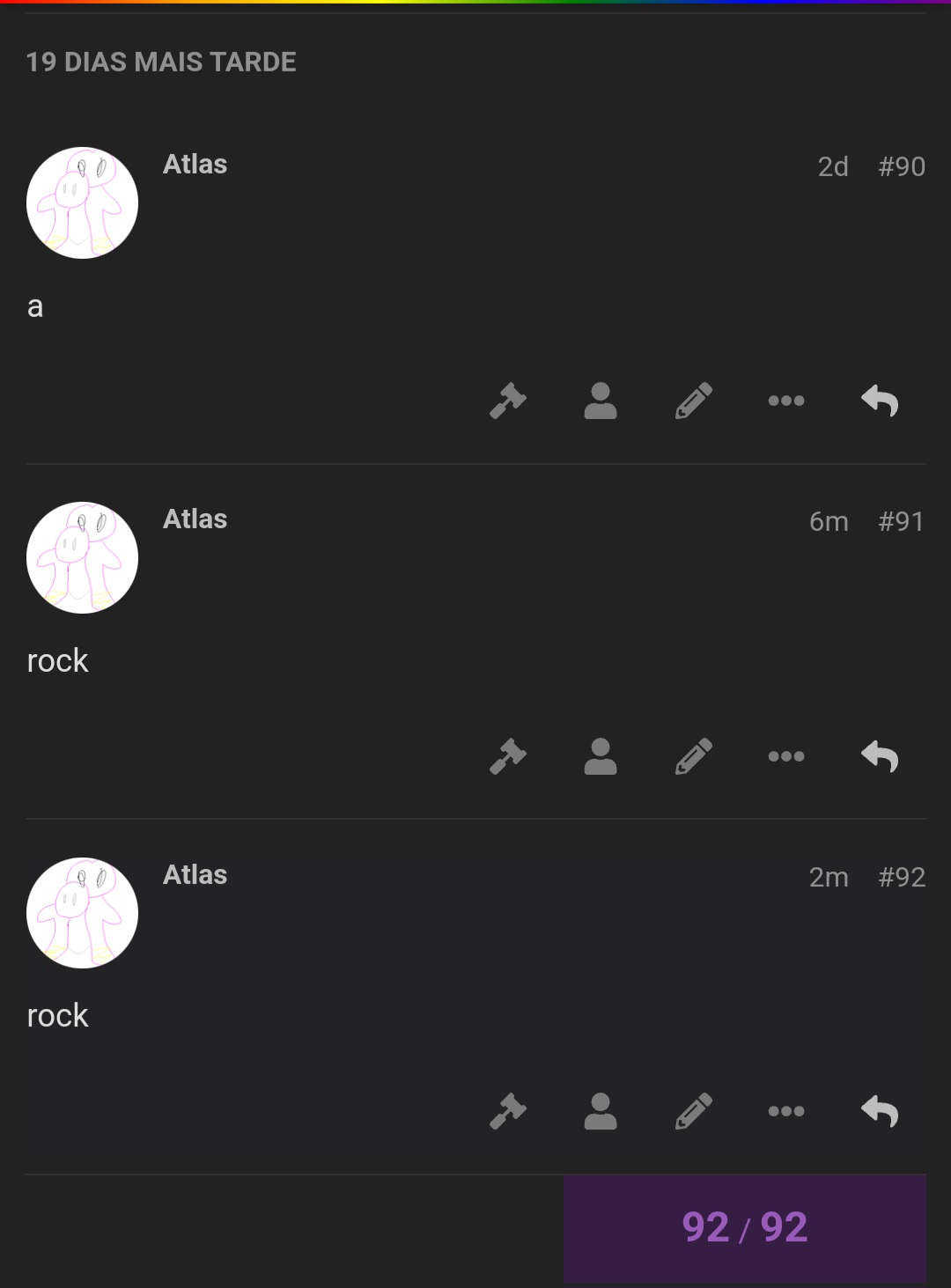Screen dimensions: 951x1288
Task: Expand more options on post #90
Action: click(786, 401)
